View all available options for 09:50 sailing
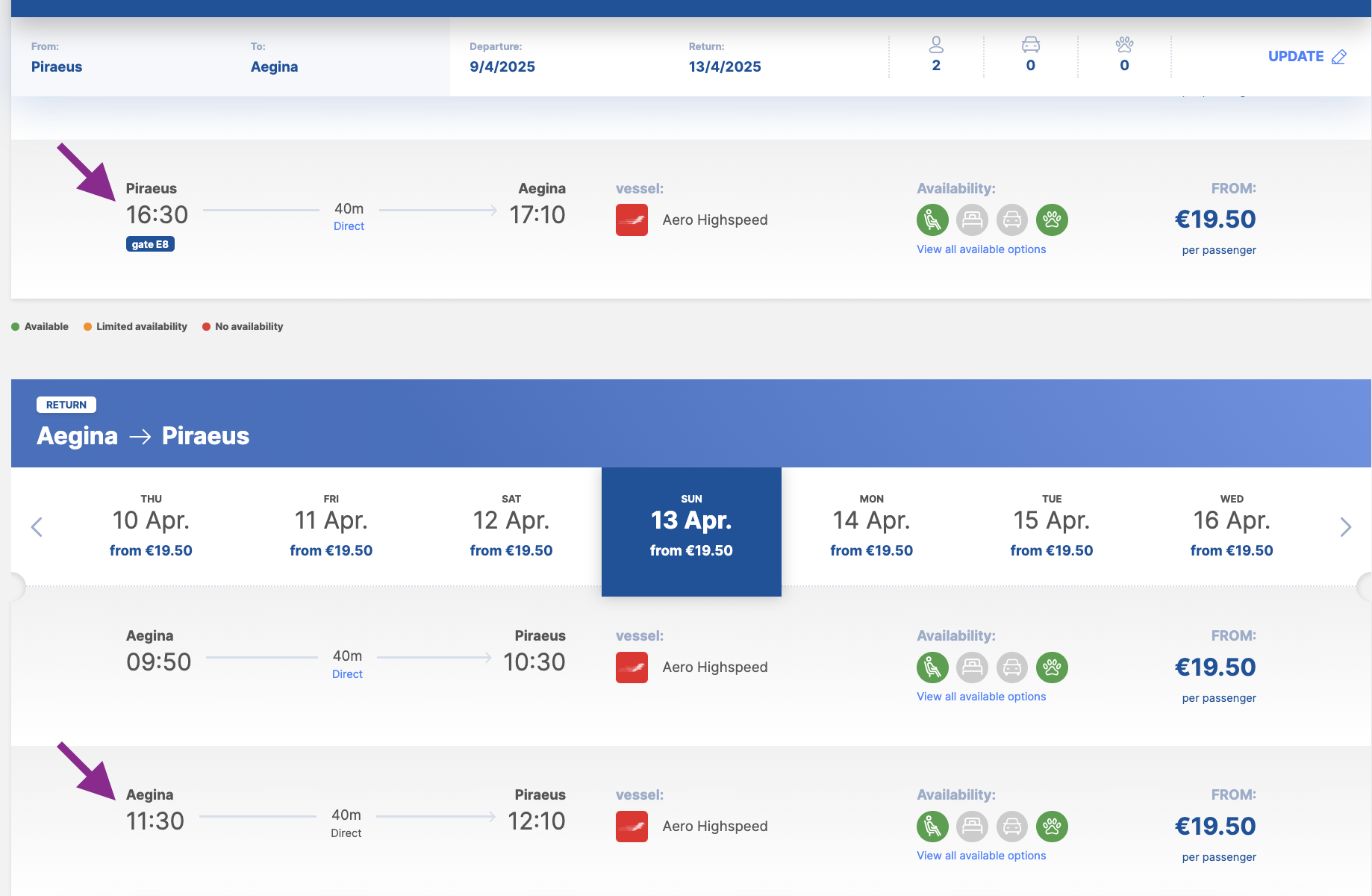Image resolution: width=1372 pixels, height=896 pixels. tap(981, 697)
